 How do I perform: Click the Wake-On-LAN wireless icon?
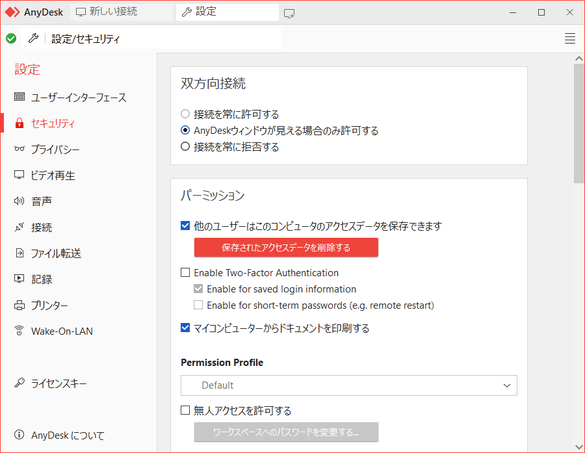(x=19, y=330)
